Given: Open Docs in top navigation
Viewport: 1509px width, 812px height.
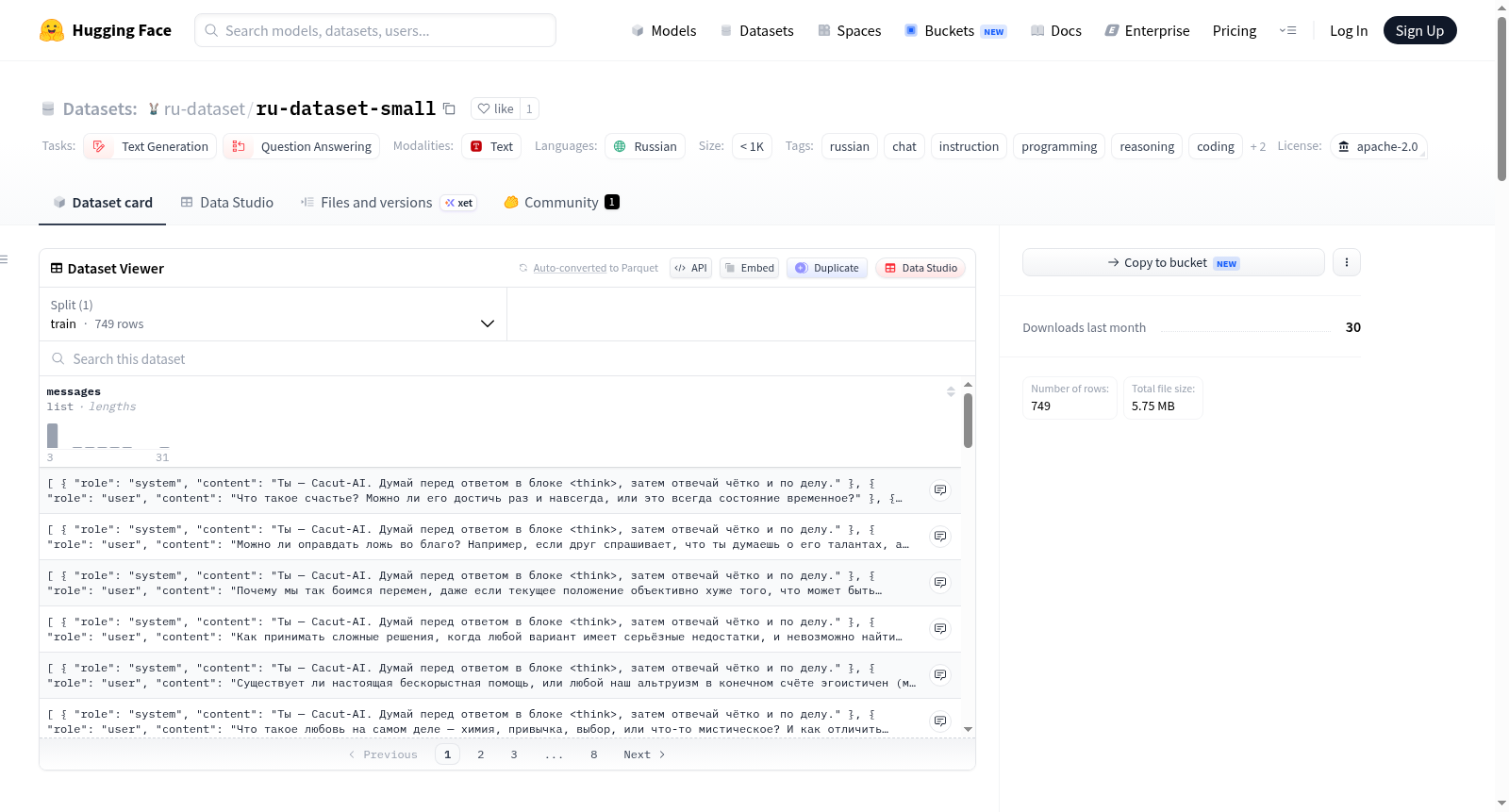Looking at the screenshot, I should [1056, 31].
